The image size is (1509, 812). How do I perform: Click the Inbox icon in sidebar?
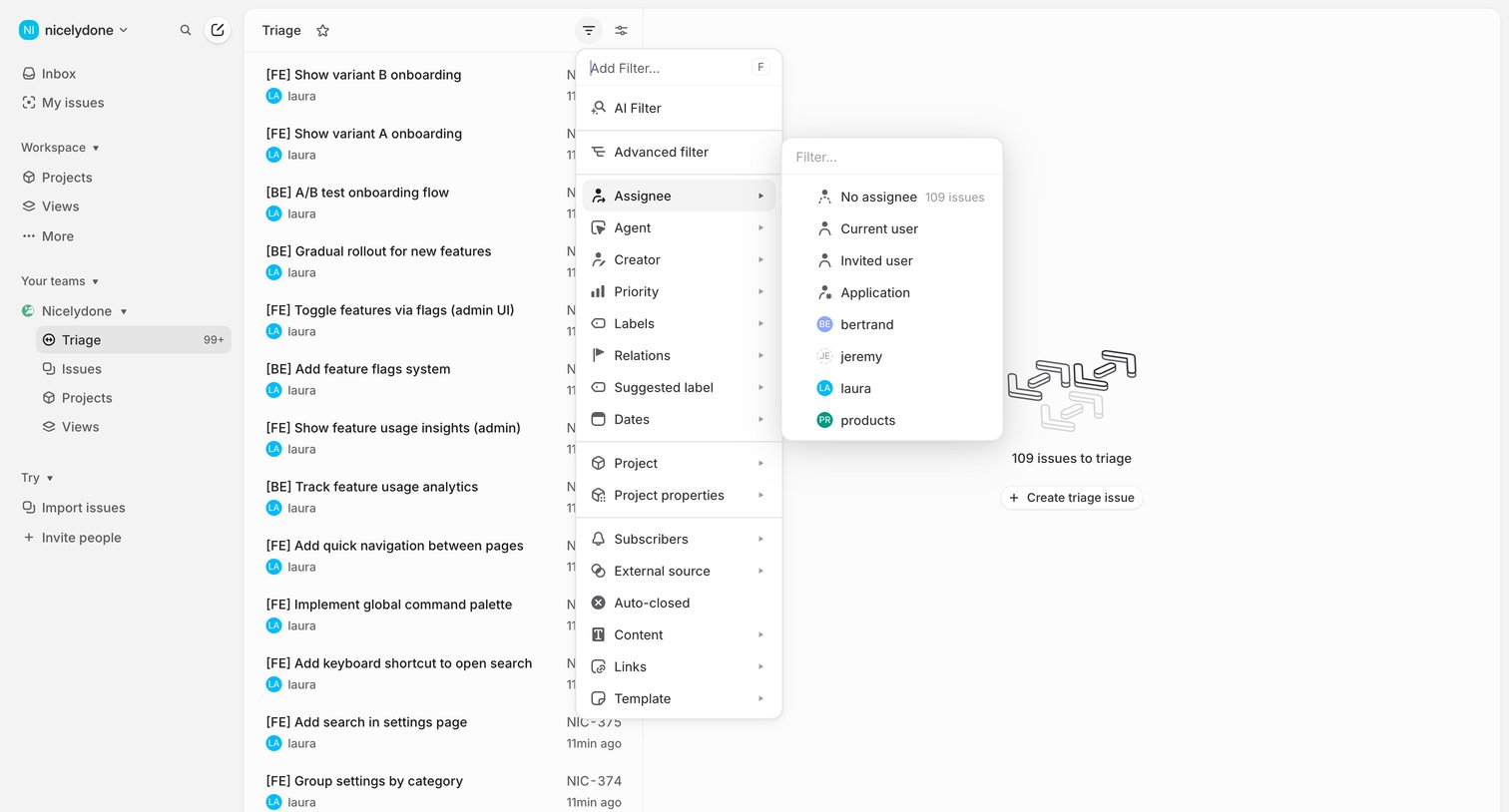point(29,74)
